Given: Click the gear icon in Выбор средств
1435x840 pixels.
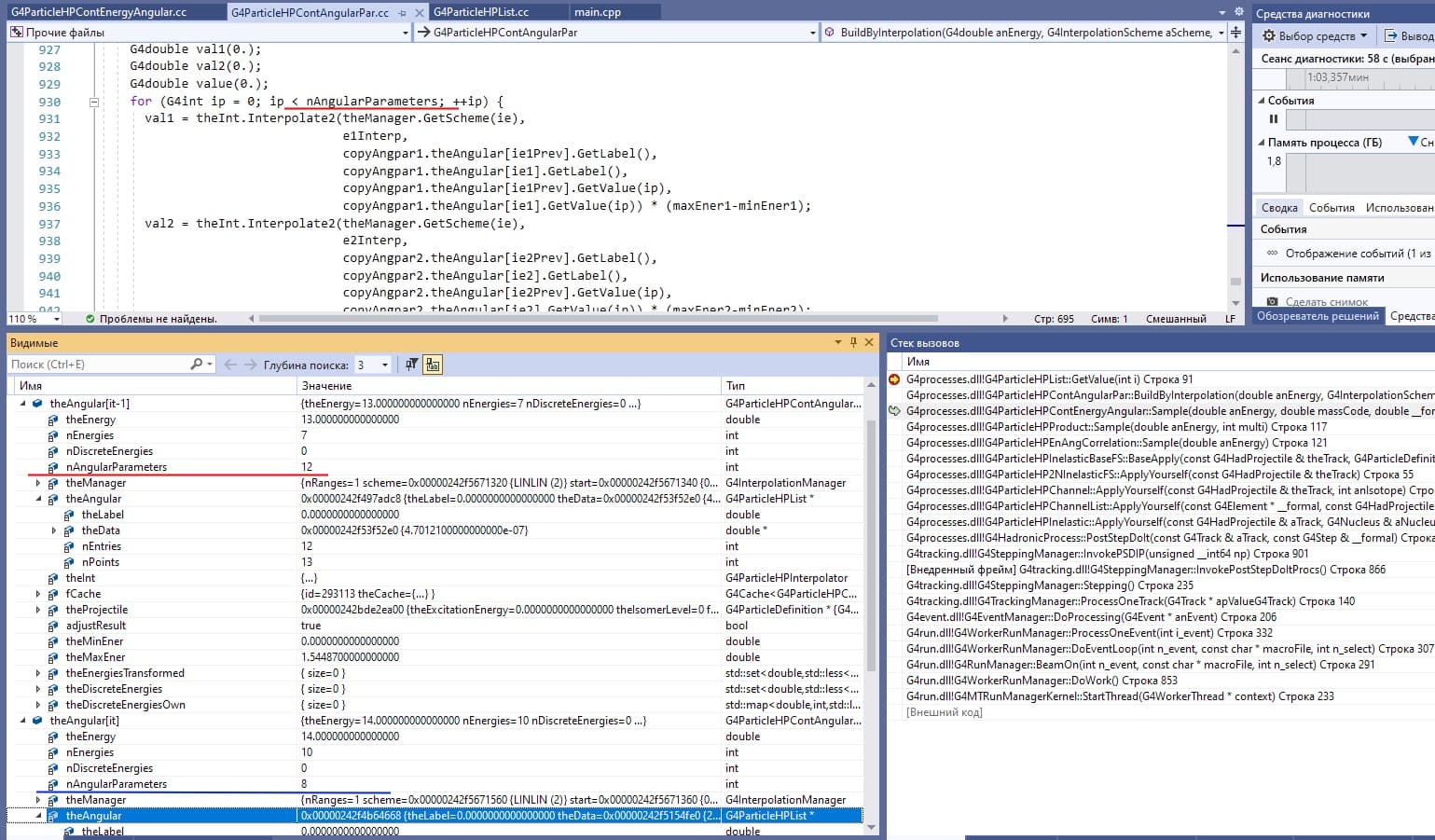Looking at the screenshot, I should click(1269, 36).
